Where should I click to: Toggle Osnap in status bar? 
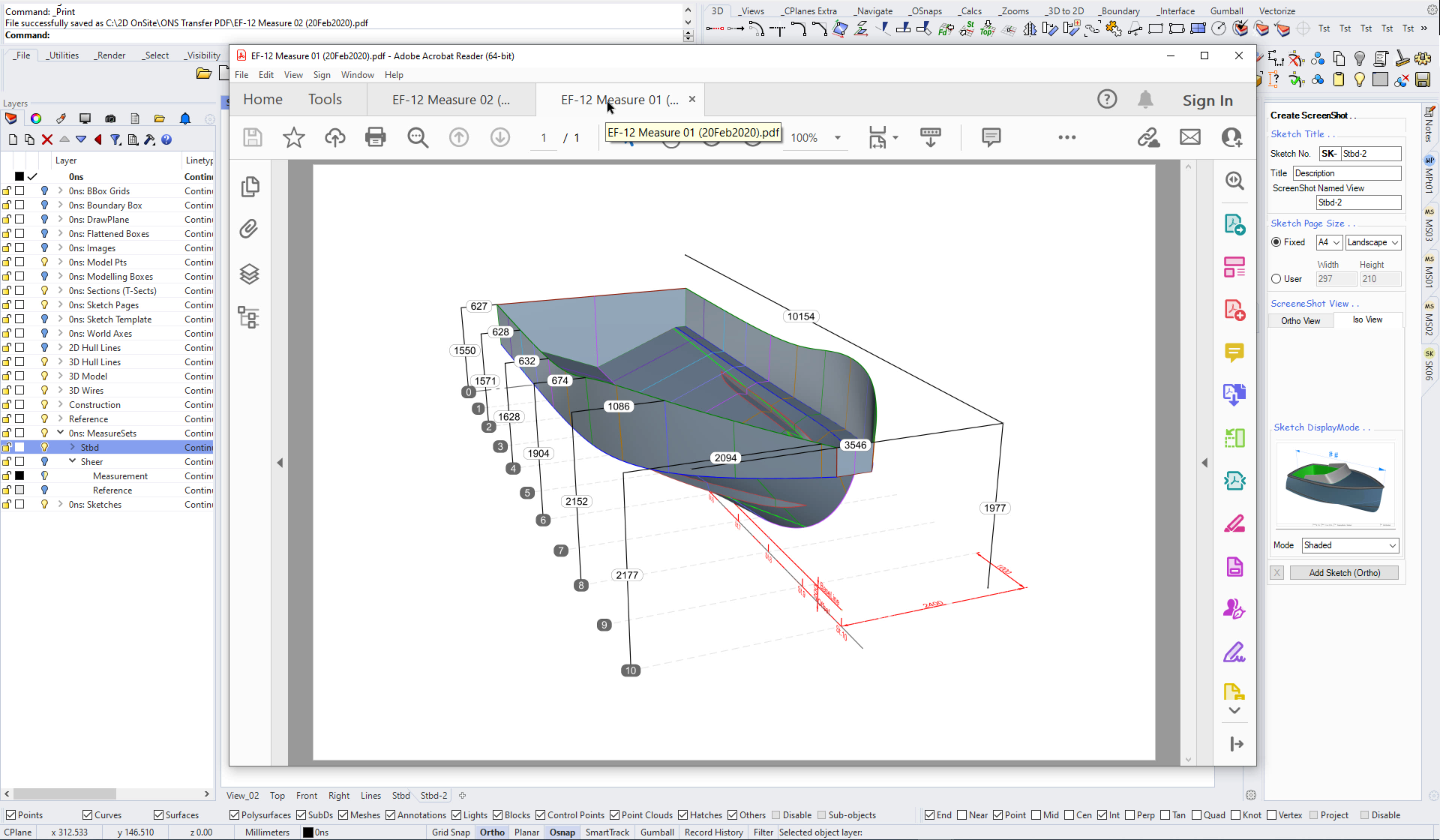[x=562, y=832]
